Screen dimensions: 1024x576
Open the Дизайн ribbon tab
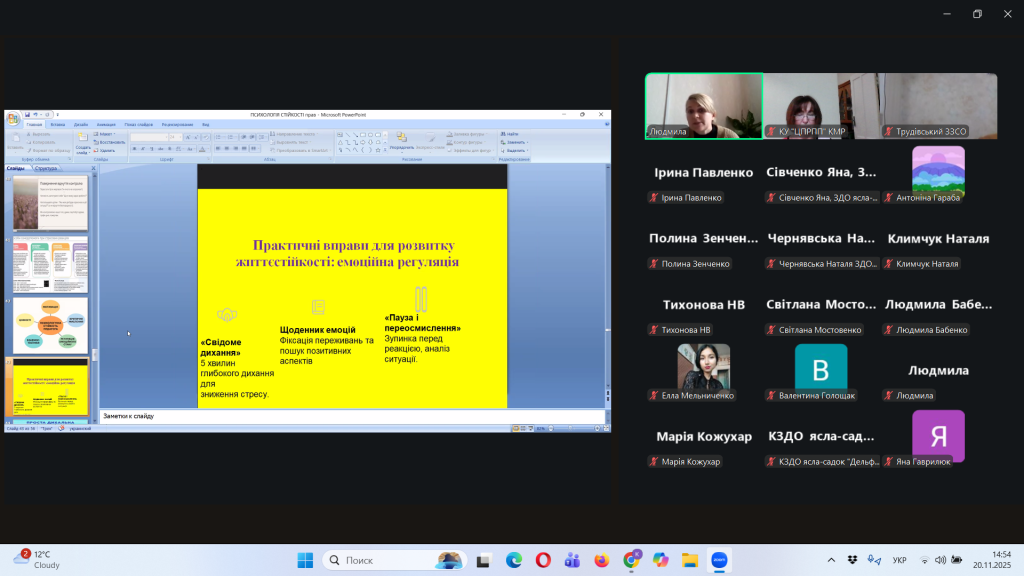pos(81,125)
